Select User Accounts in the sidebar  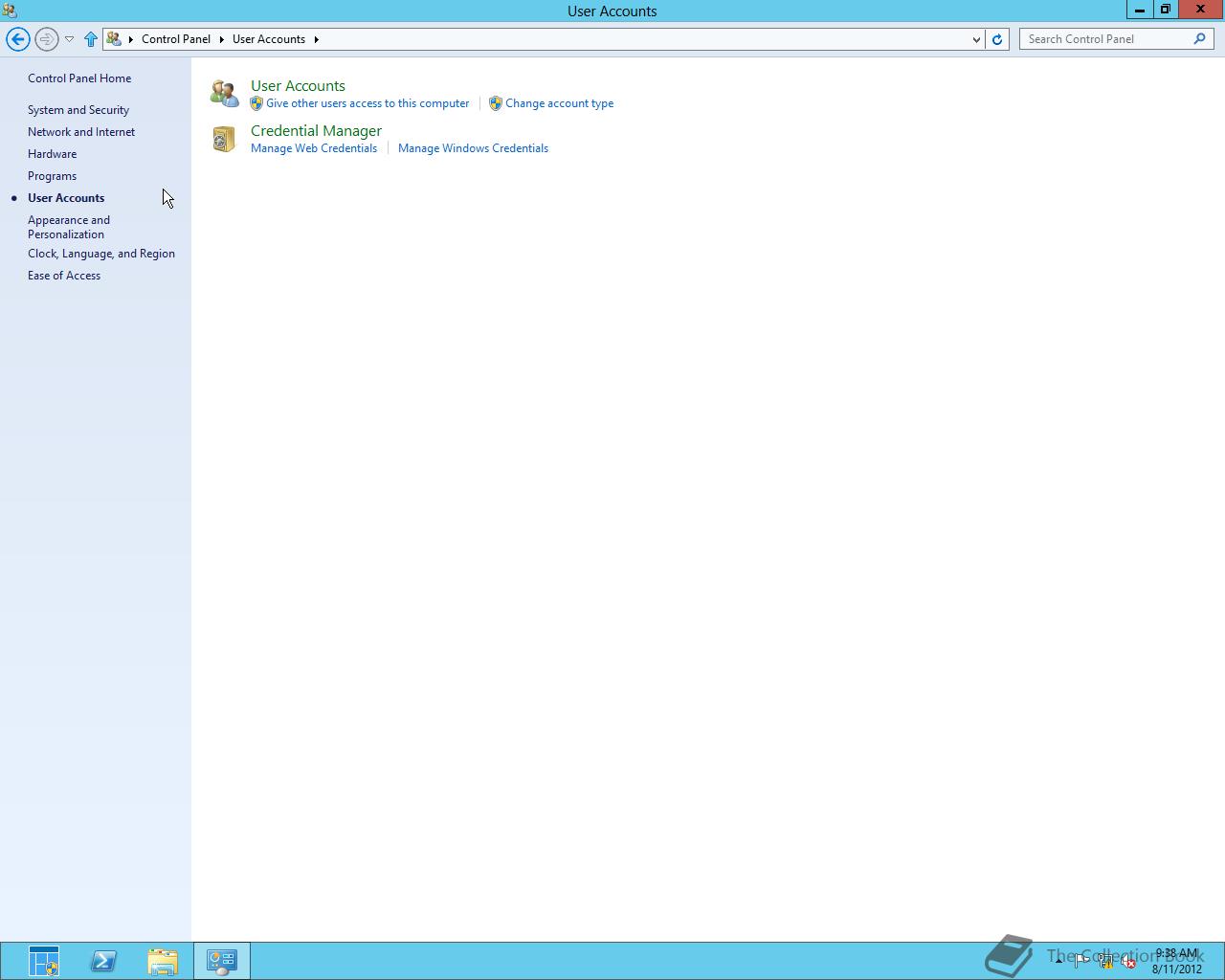click(66, 198)
